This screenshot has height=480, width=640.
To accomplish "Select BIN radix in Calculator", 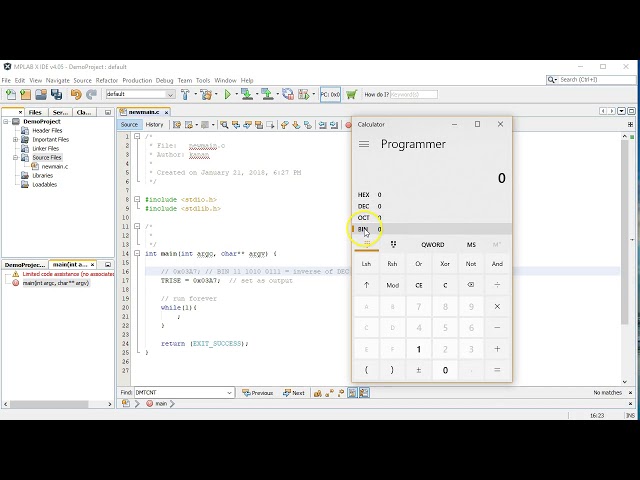I will 432,229.
